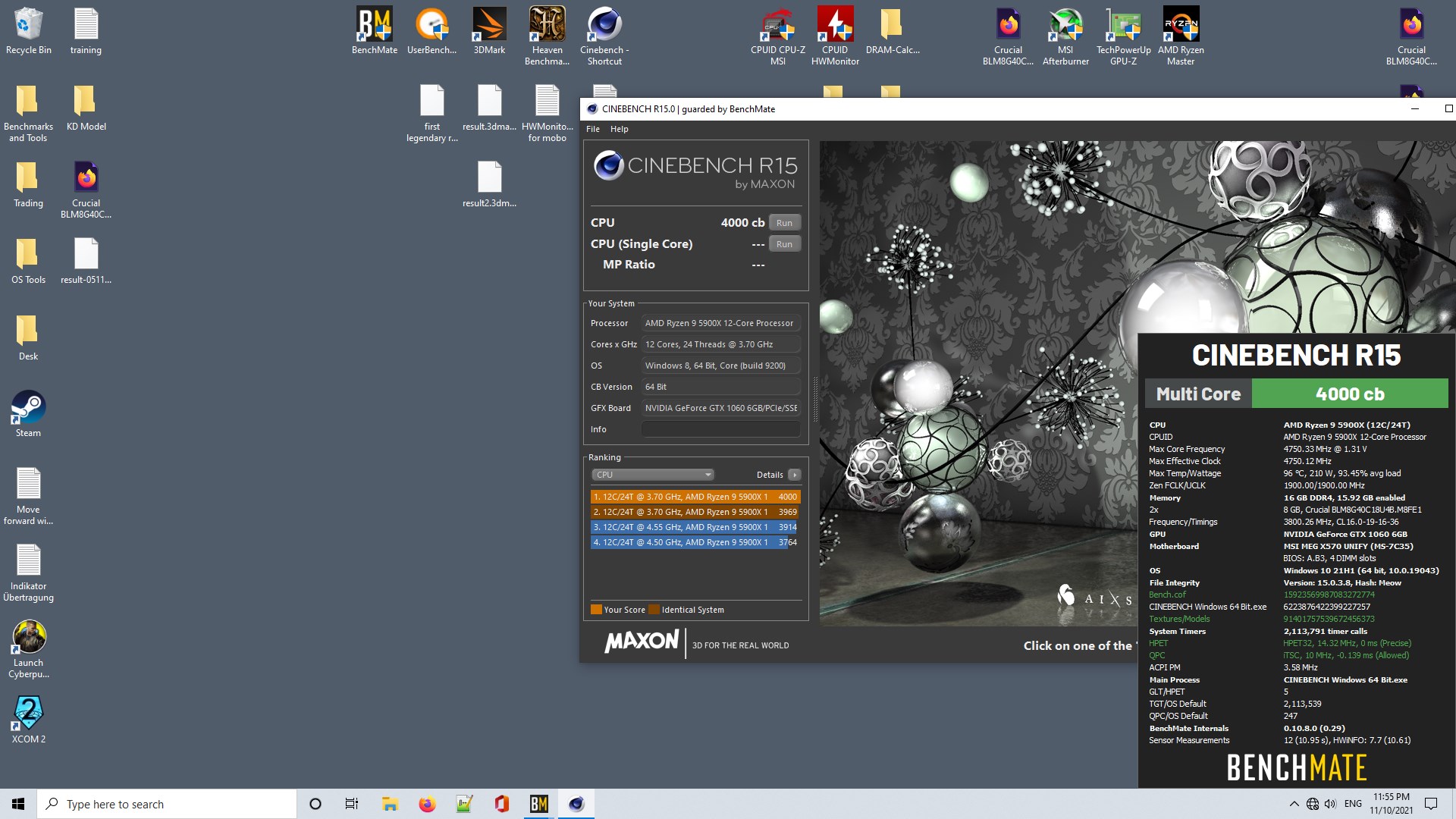
Task: Open the UserBenchmark desktop shortcut
Action: 432,31
